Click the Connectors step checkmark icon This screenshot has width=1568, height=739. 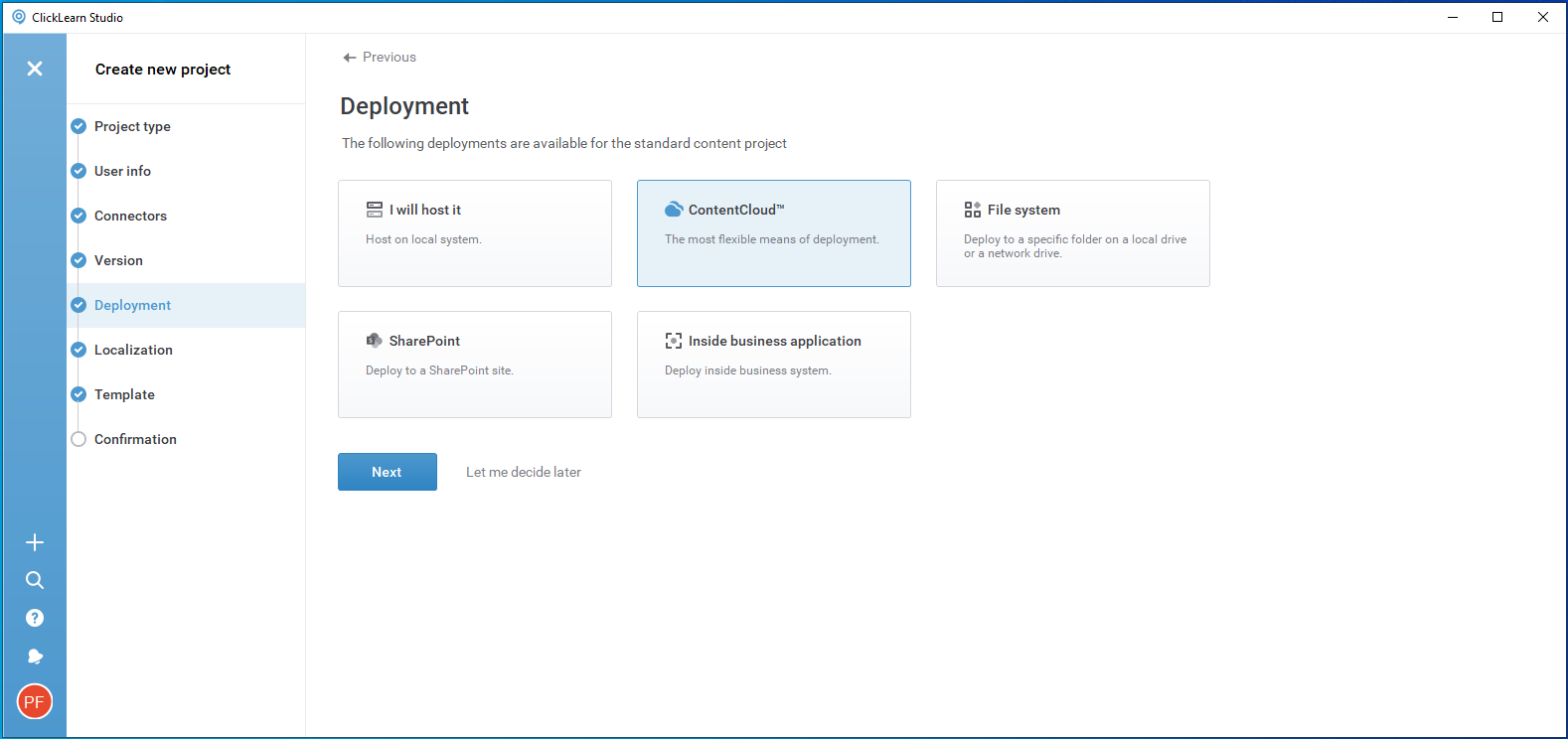(x=78, y=216)
